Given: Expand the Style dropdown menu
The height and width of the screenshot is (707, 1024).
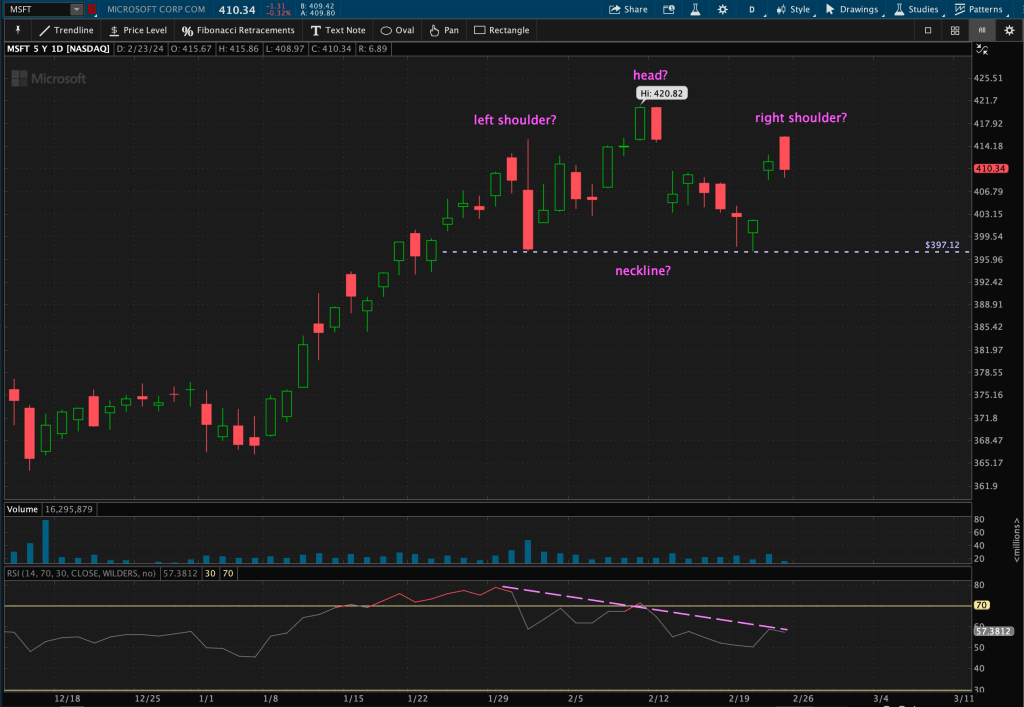Looking at the screenshot, I should tap(793, 9).
